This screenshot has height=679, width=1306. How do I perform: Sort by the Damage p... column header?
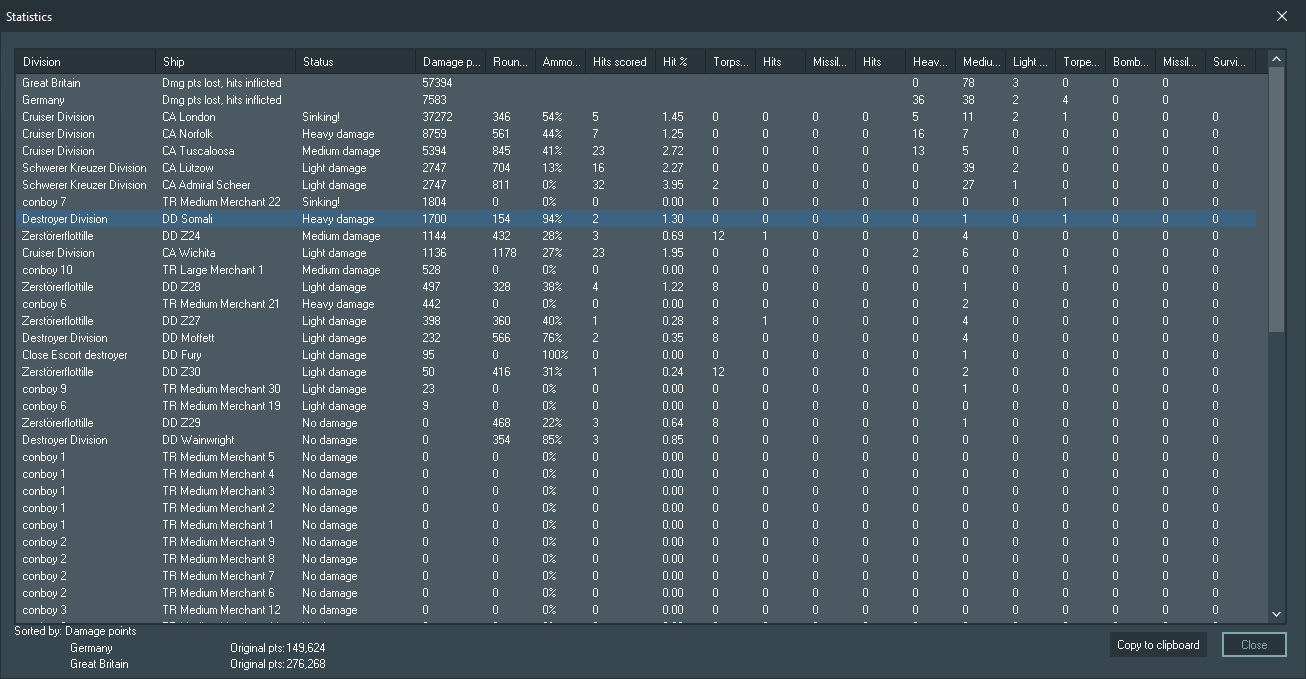point(451,62)
